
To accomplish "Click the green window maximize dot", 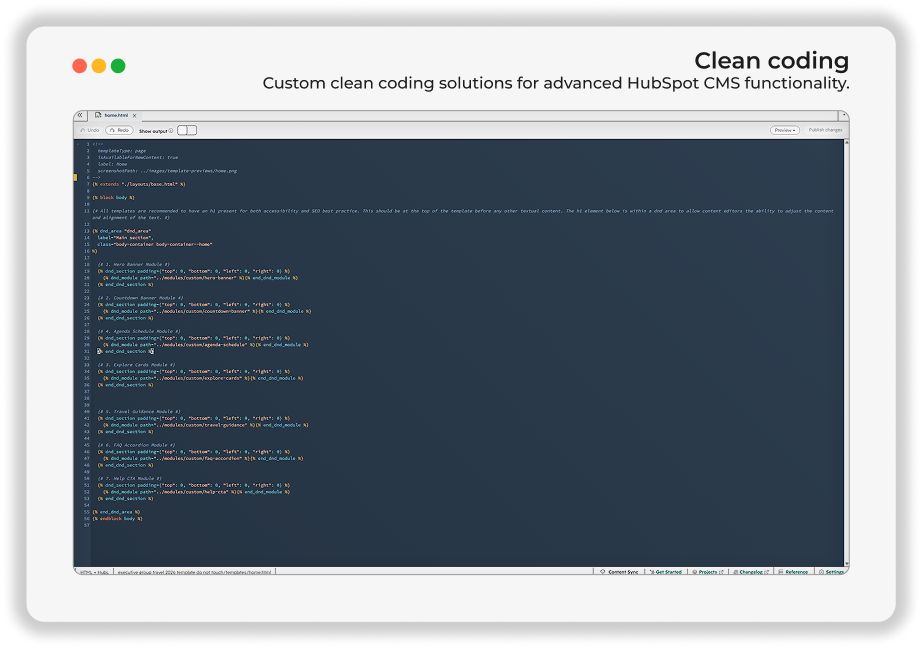I will (118, 66).
